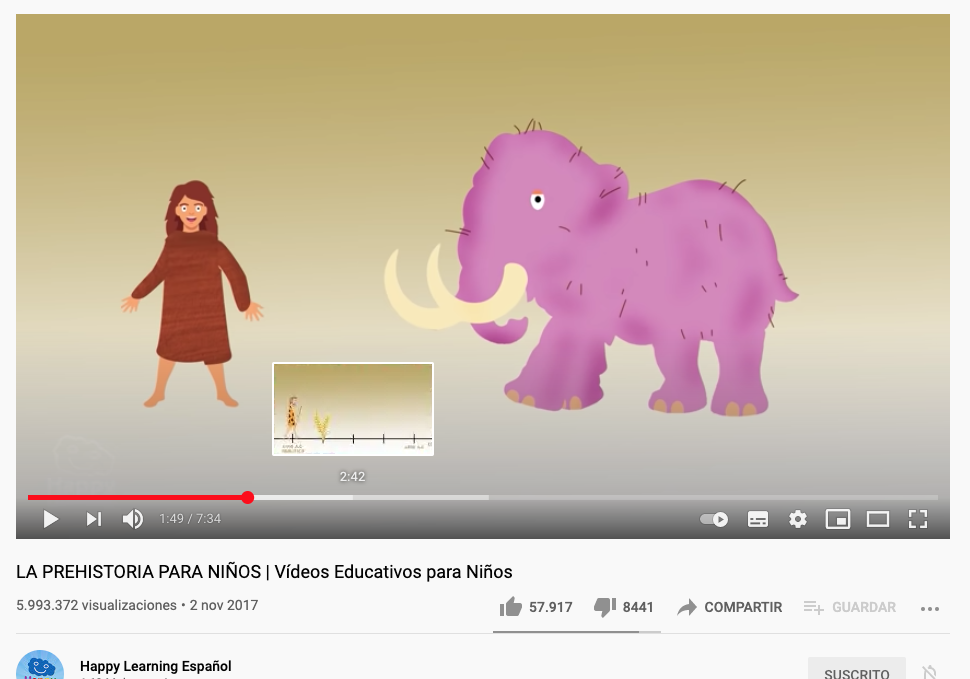Open the Happy Learning Español channel name
Screen dimensions: 970x679
155,666
